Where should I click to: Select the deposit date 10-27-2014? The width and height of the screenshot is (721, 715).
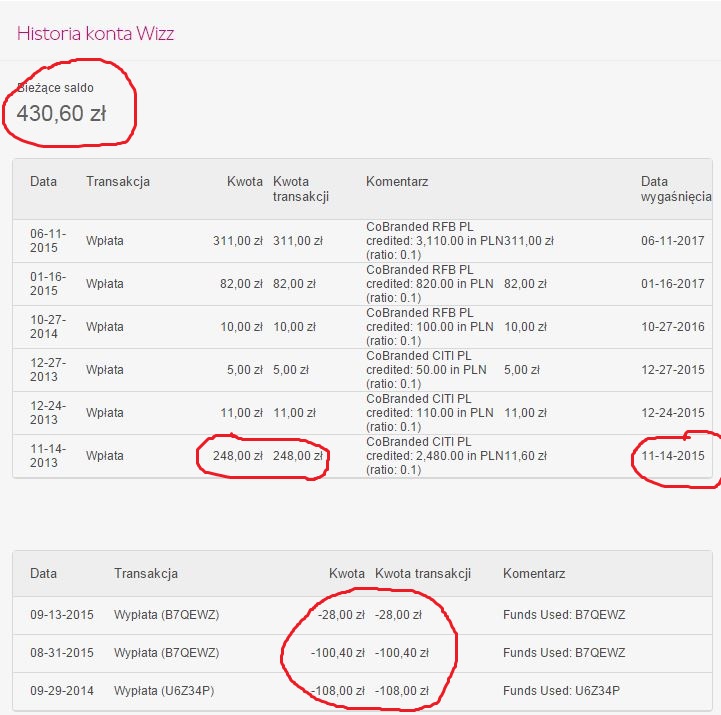(48, 326)
